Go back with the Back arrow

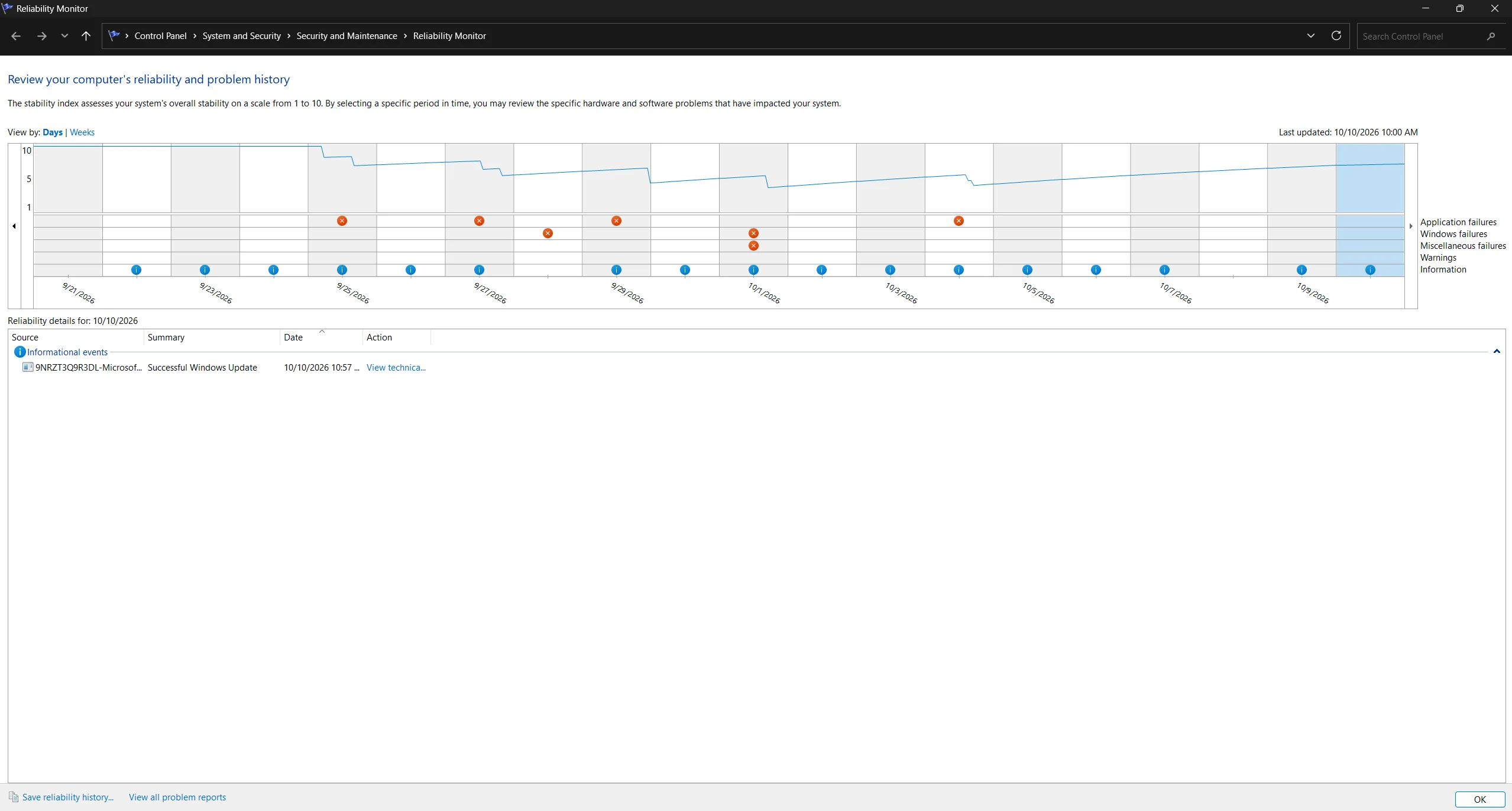click(16, 36)
